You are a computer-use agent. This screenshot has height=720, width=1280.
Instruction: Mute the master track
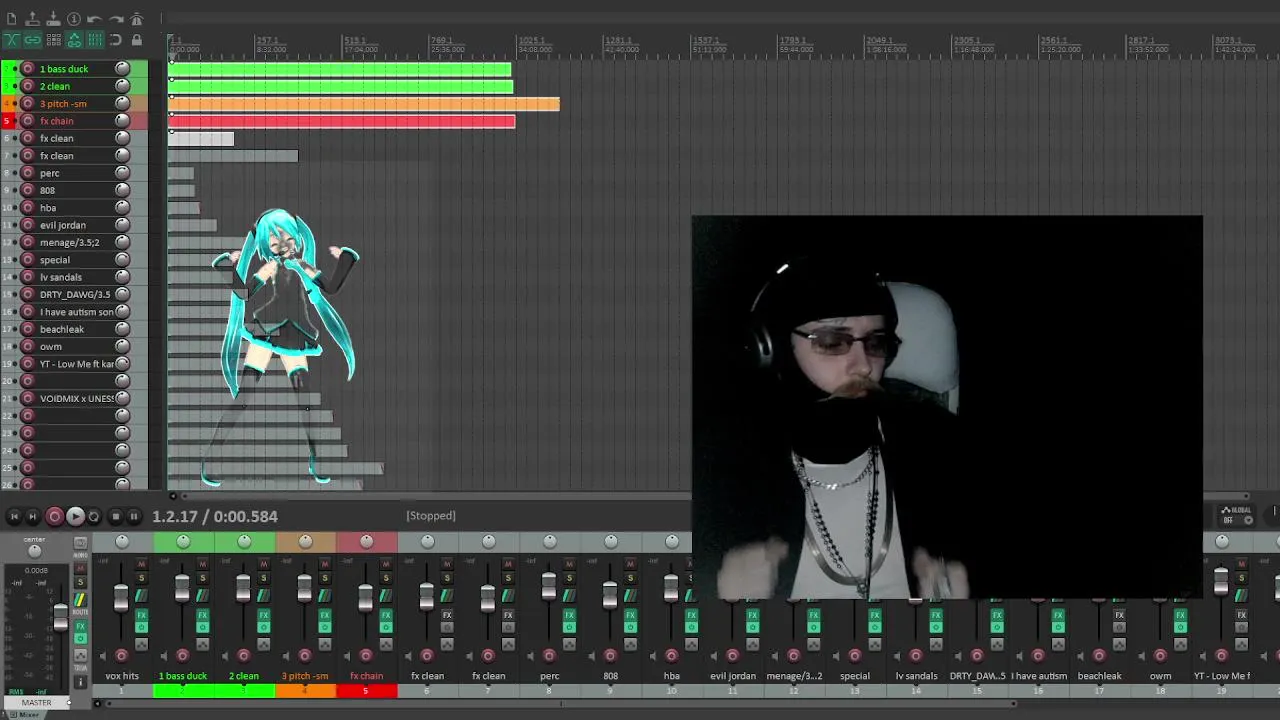tap(80, 568)
